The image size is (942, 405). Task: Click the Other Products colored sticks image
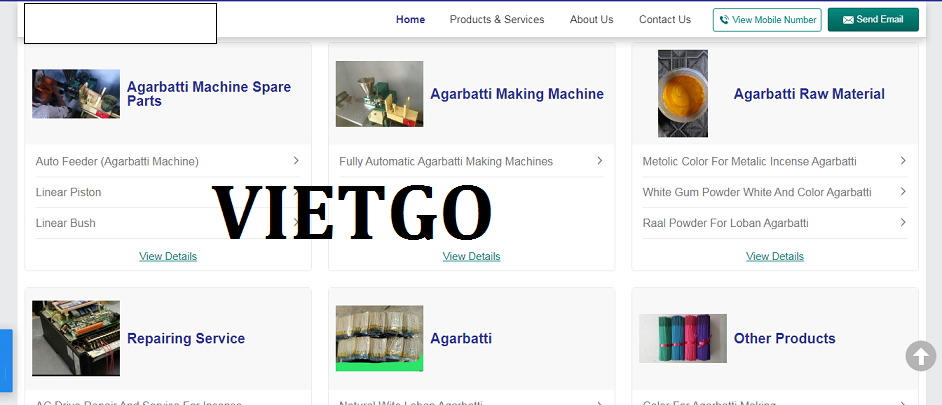[x=682, y=338]
